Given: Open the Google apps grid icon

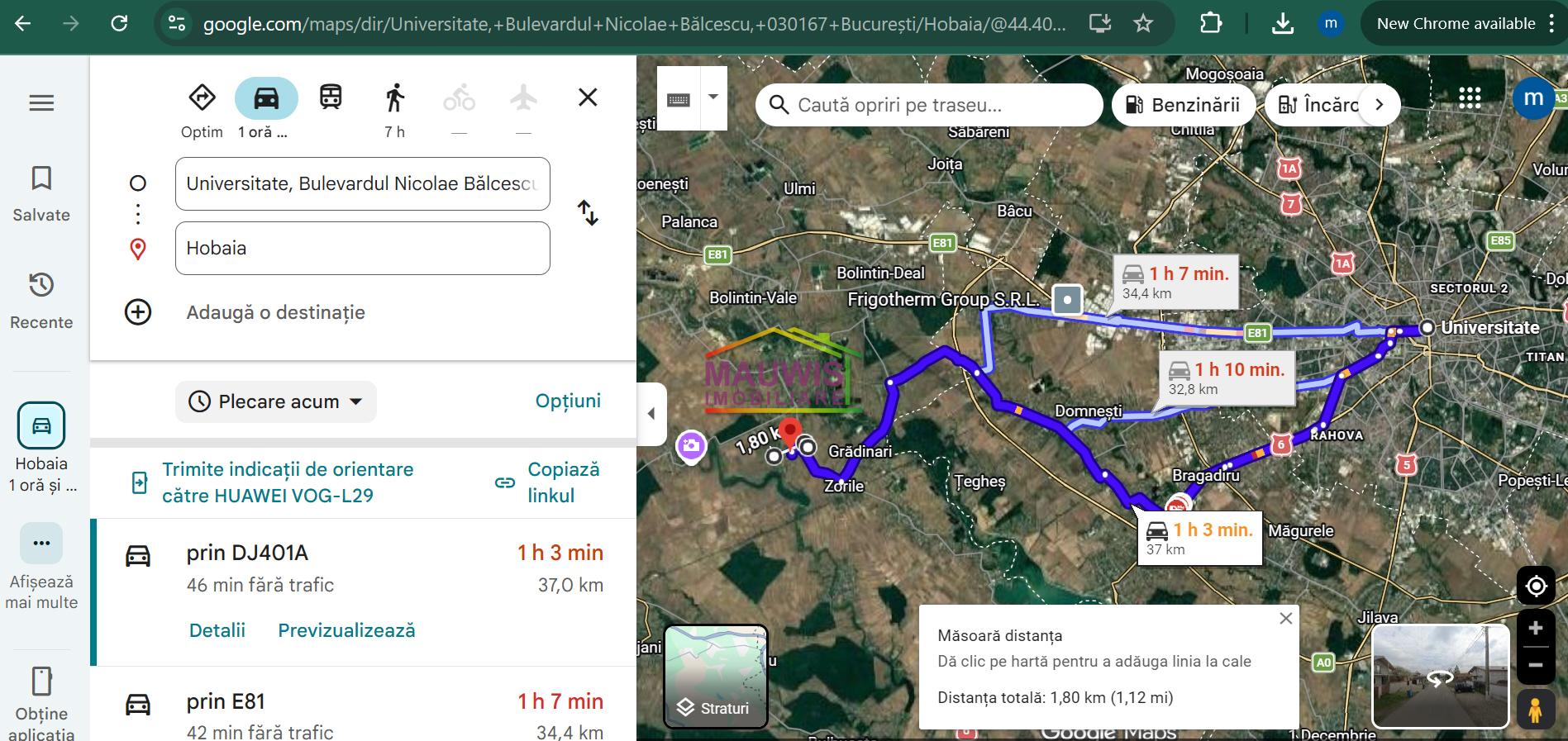Looking at the screenshot, I should click(x=1470, y=98).
